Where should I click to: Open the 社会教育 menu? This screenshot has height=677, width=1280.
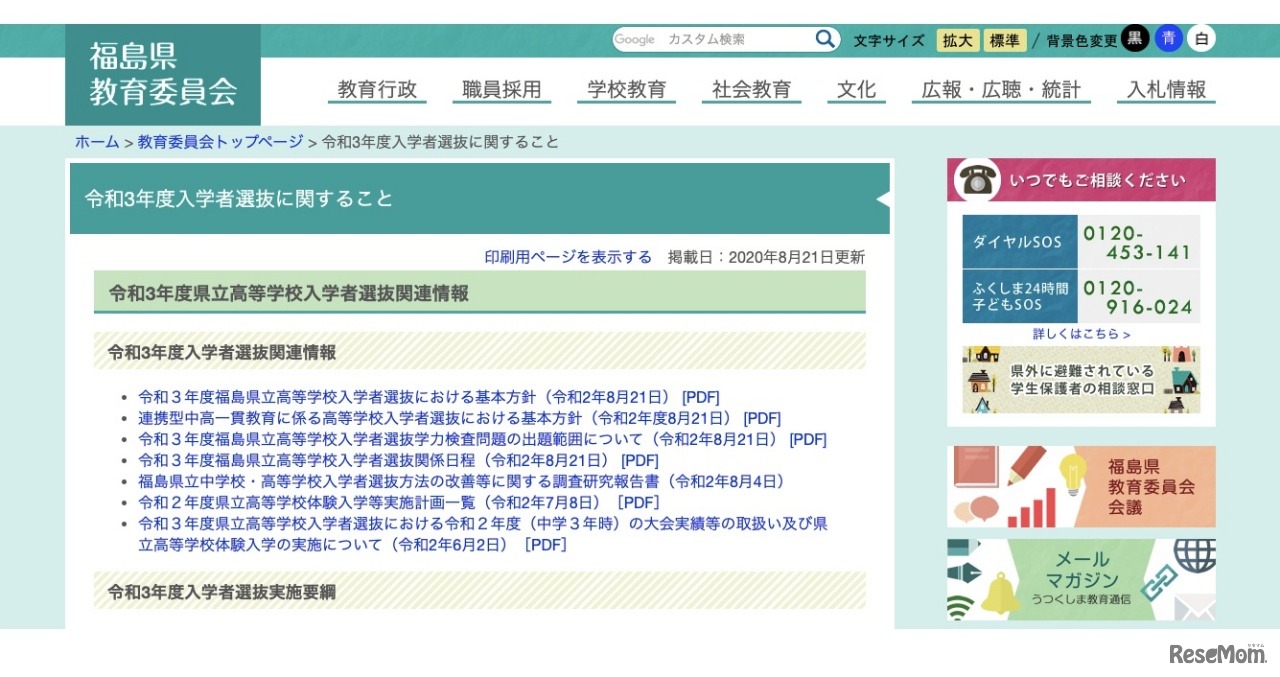pyautogui.click(x=751, y=90)
